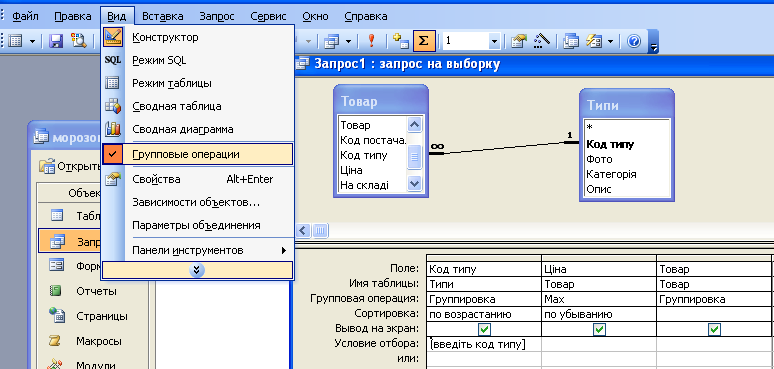This screenshot has width=774, height=369.
Task: Click the Build expression wand icon
Action: pos(542,41)
